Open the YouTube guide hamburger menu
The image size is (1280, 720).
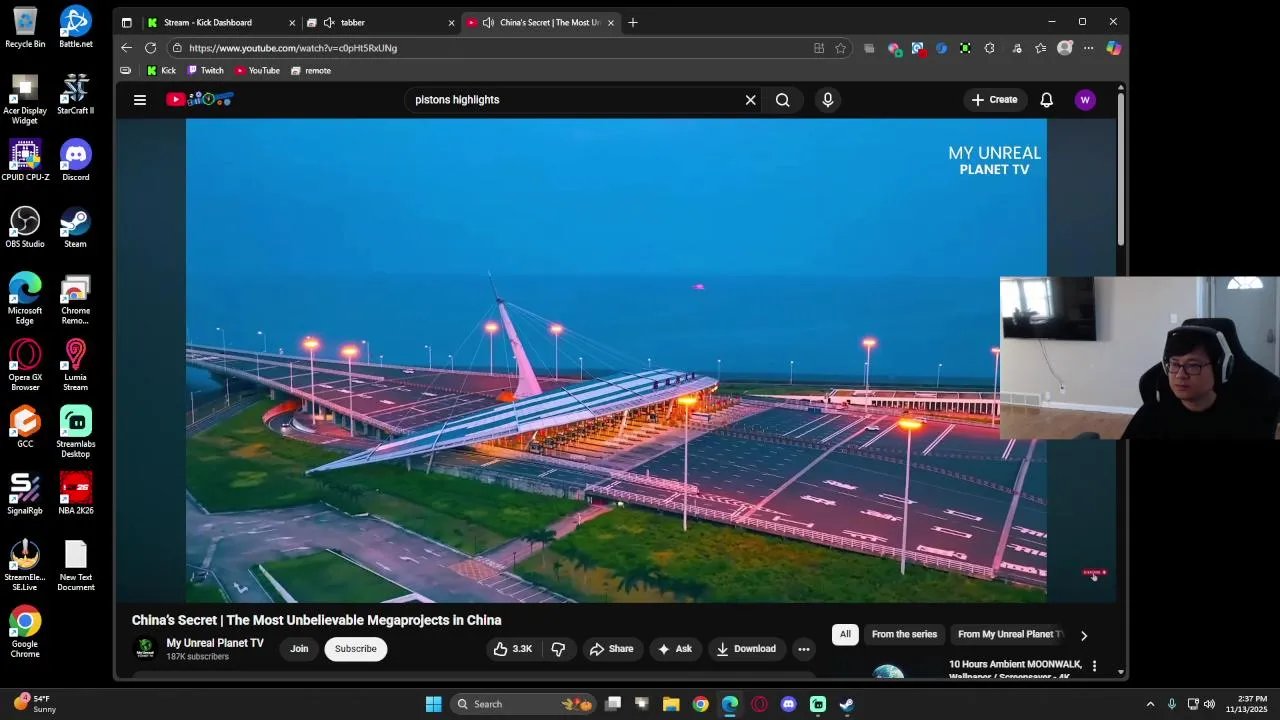click(x=140, y=100)
